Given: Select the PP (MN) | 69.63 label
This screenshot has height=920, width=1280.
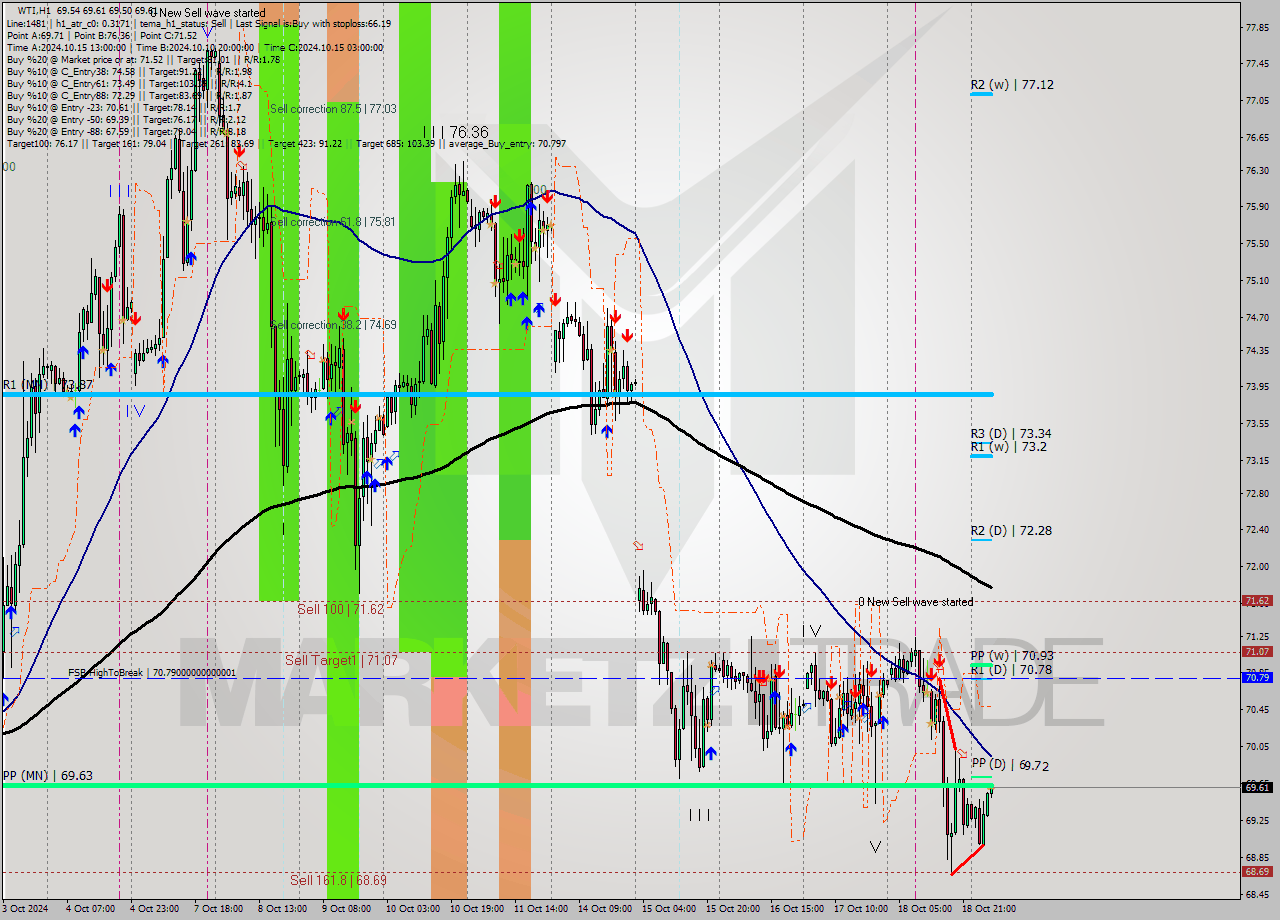Looking at the screenshot, I should tap(47, 775).
